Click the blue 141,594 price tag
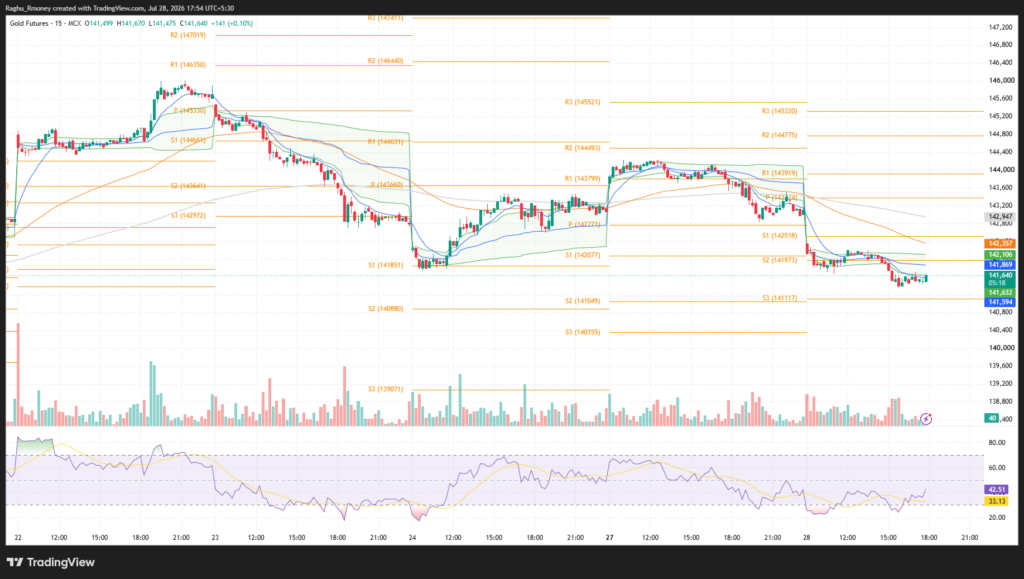 1000,302
